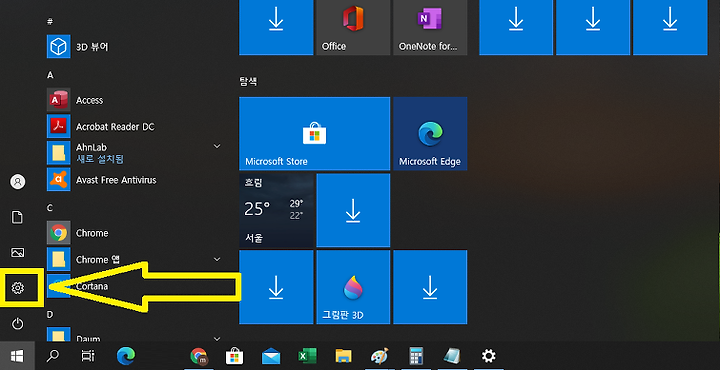The width and height of the screenshot is (720, 370).
Task: Open Settings gear on the taskbar
Action: point(488,356)
